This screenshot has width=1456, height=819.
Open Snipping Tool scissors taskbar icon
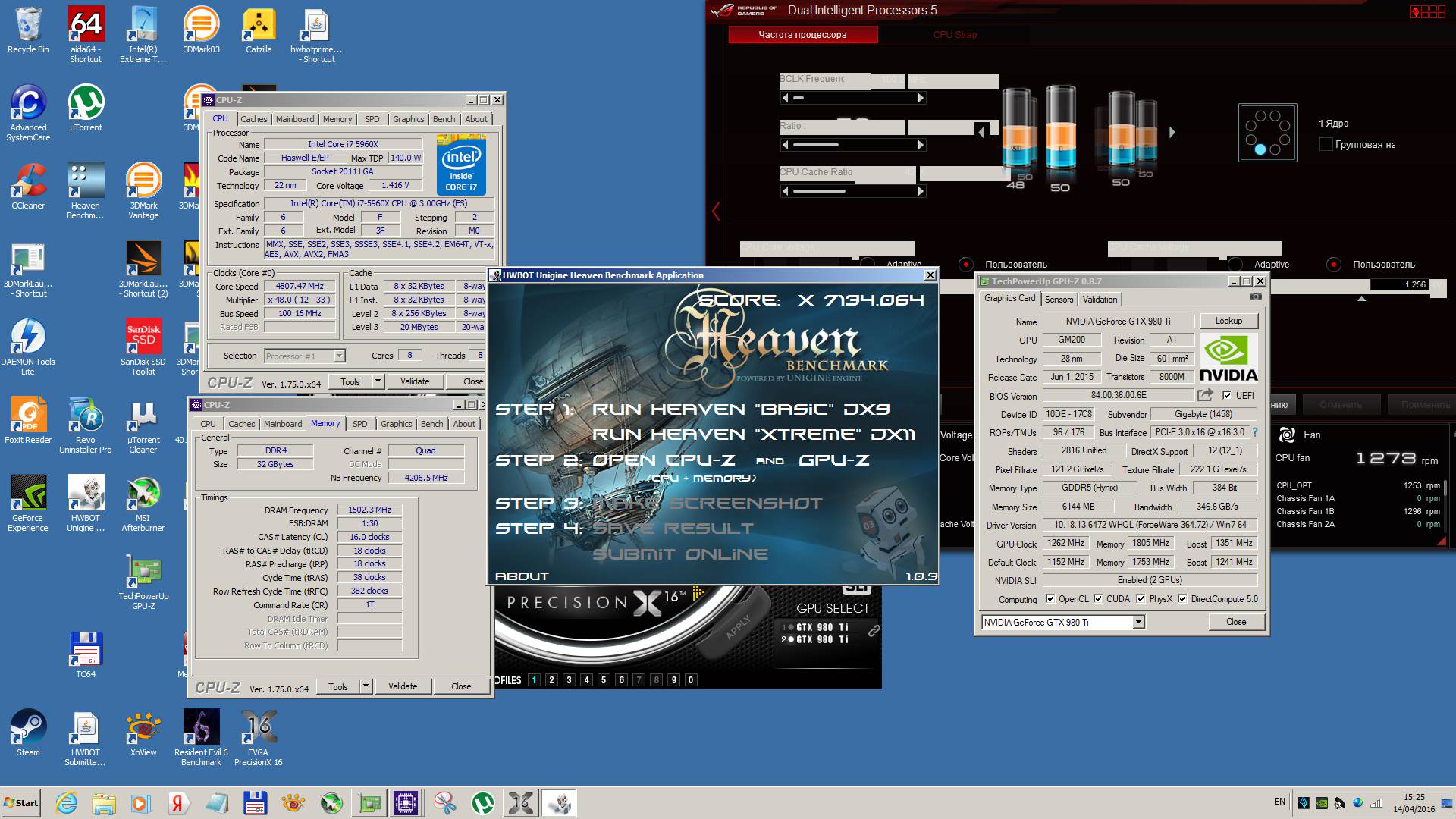445,803
